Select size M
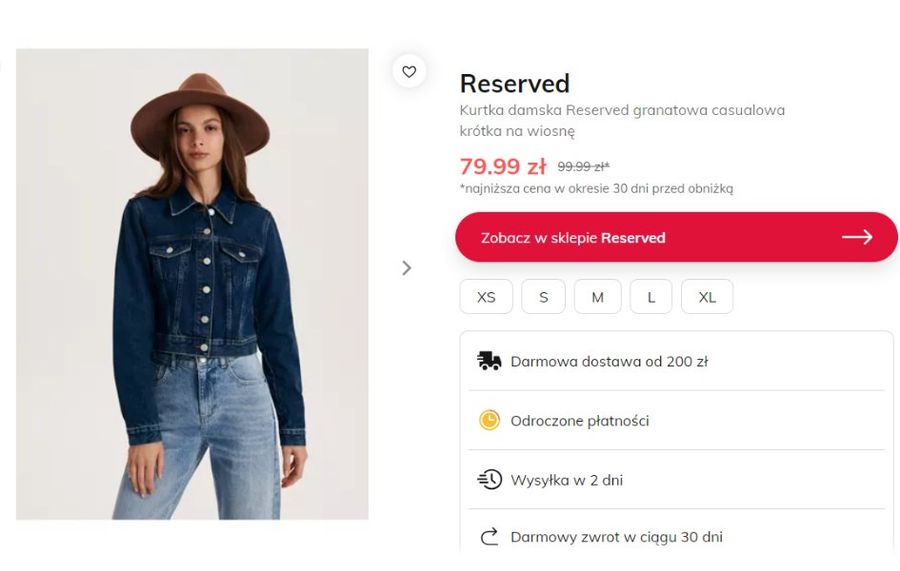Image resolution: width=900 pixels, height=571 pixels. tap(598, 297)
